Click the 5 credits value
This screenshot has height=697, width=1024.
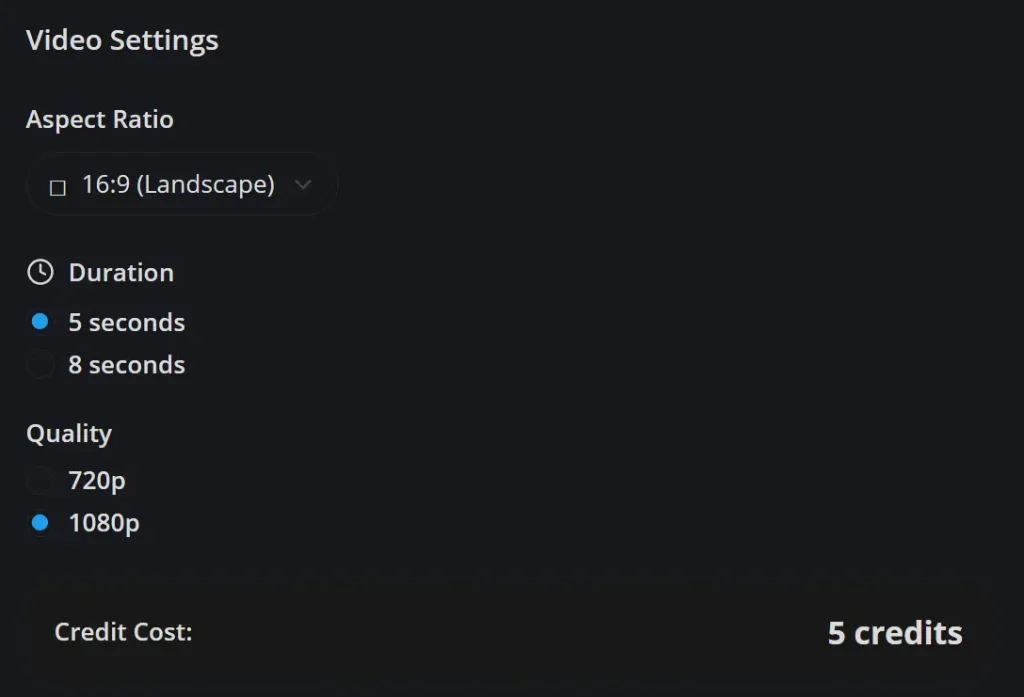tap(894, 632)
